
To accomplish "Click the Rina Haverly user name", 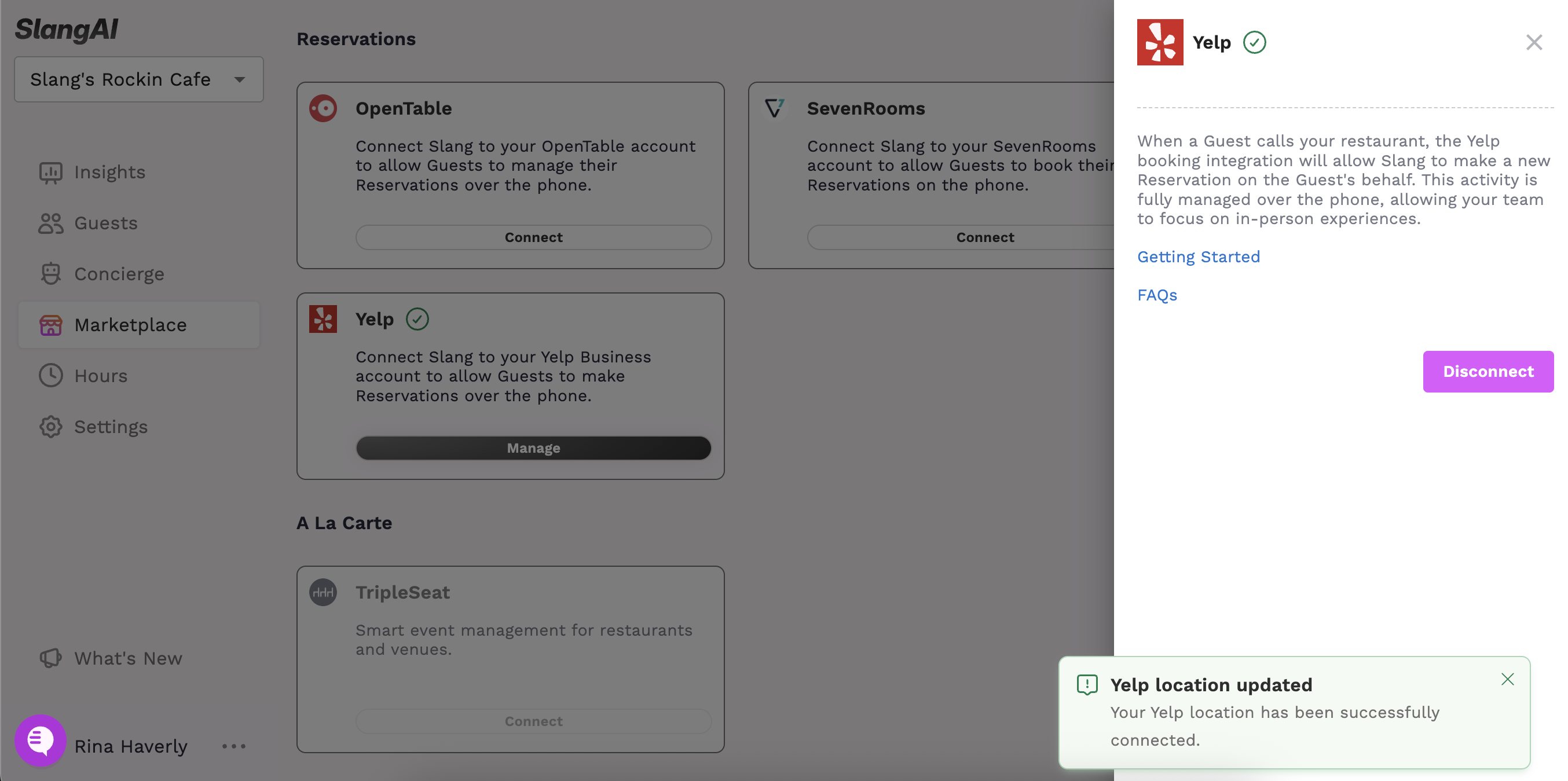I will click(131, 746).
